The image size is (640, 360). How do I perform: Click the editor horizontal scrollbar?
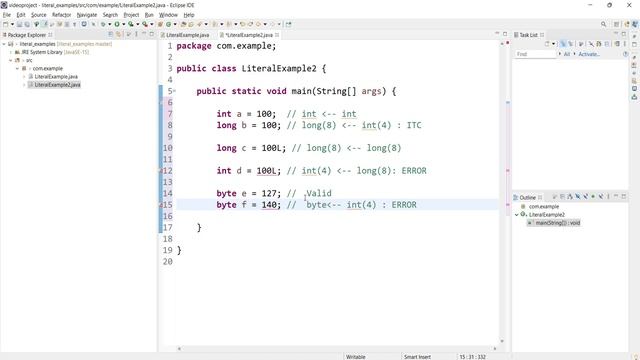click(x=337, y=349)
